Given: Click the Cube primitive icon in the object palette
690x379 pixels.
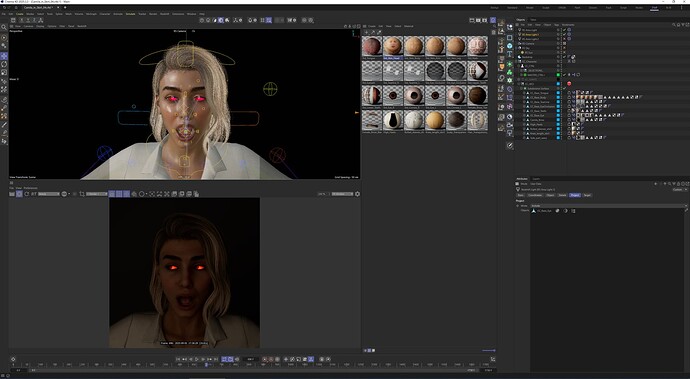Looking at the screenshot, I should click(x=510, y=38).
